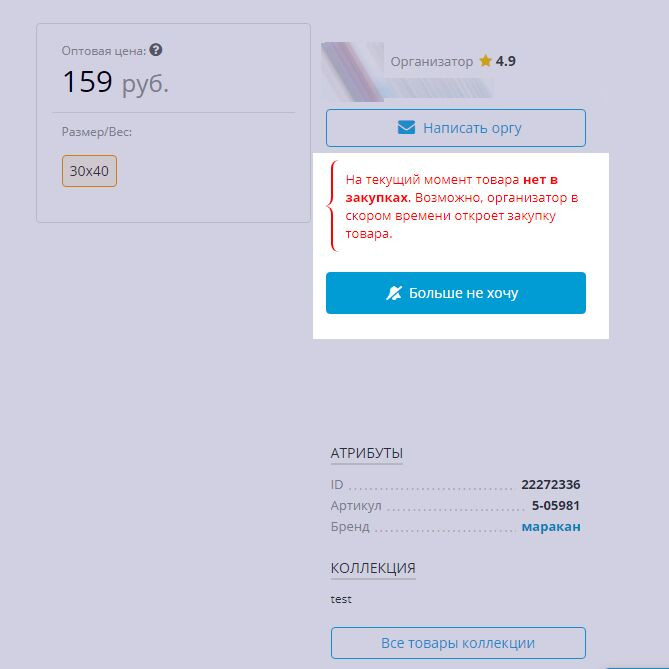Click the crossed-out bell icon
This screenshot has height=669, width=669.
click(x=394, y=293)
